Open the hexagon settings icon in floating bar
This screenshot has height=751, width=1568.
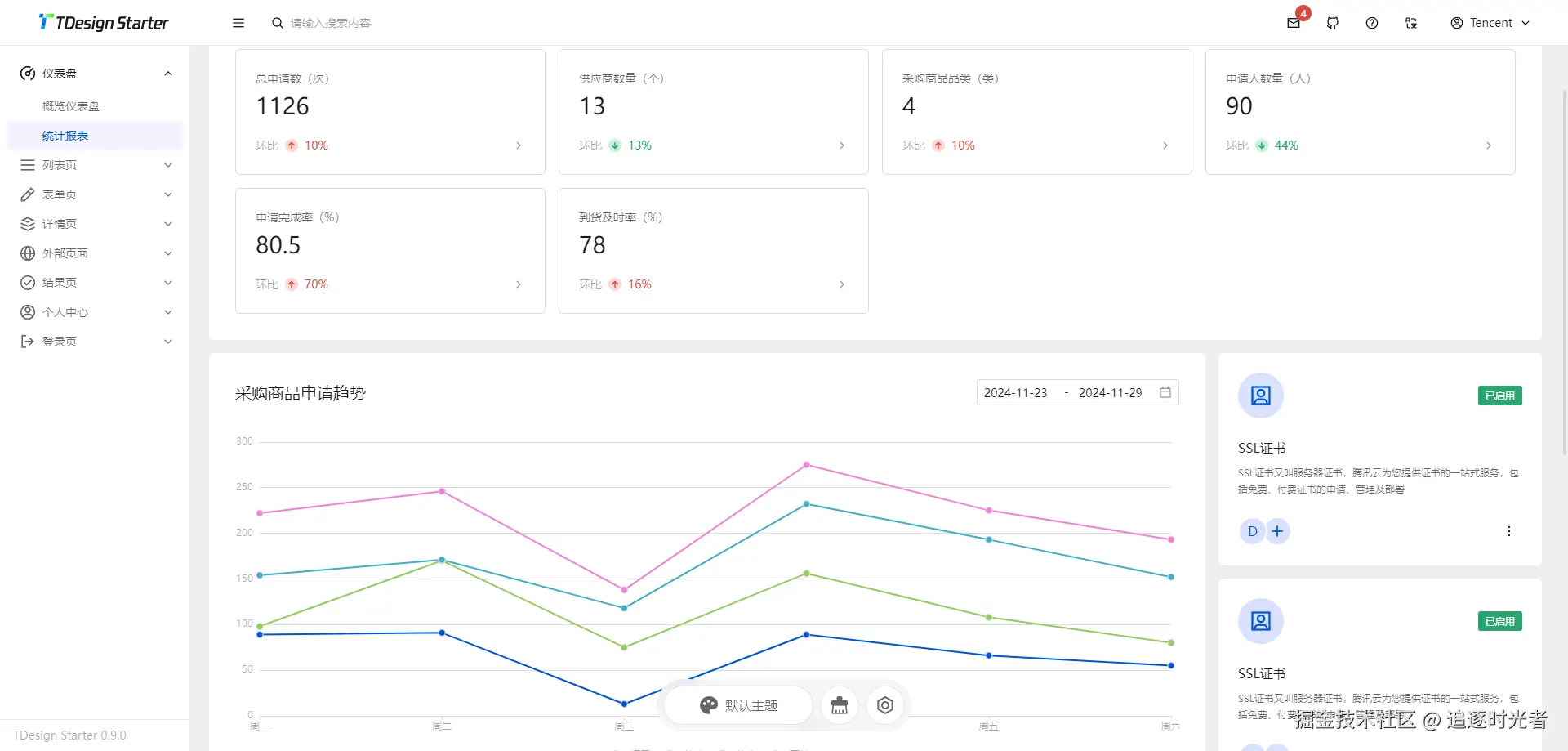(885, 705)
